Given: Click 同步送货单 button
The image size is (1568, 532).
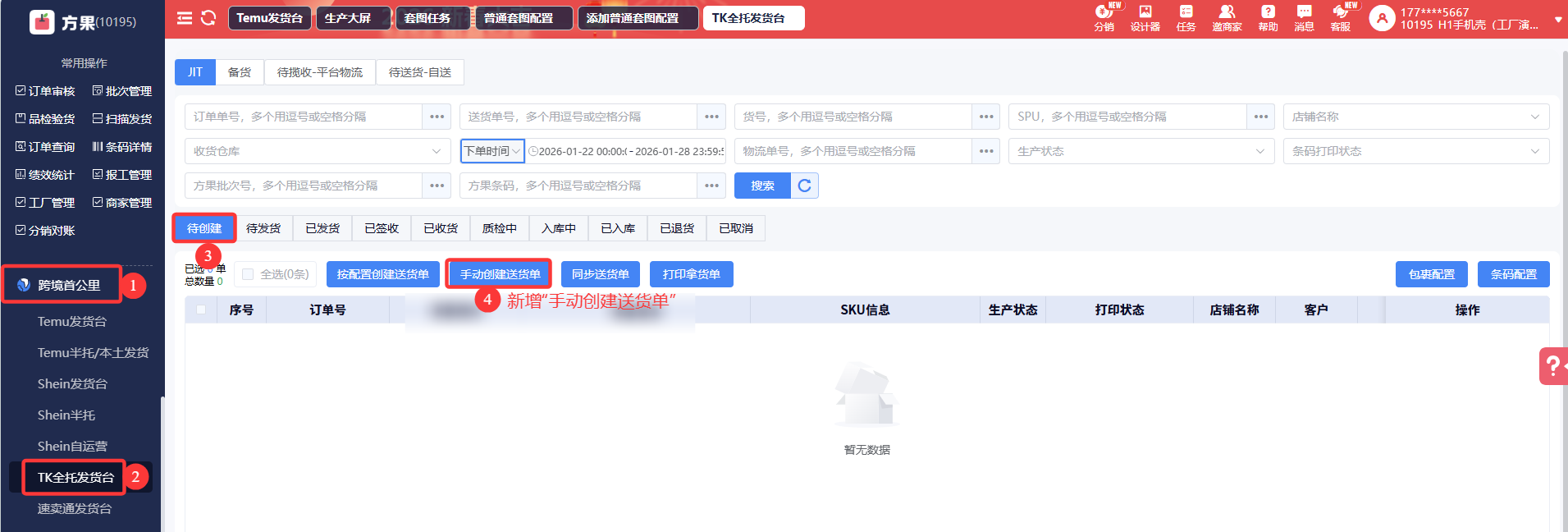Looking at the screenshot, I should point(601,274).
